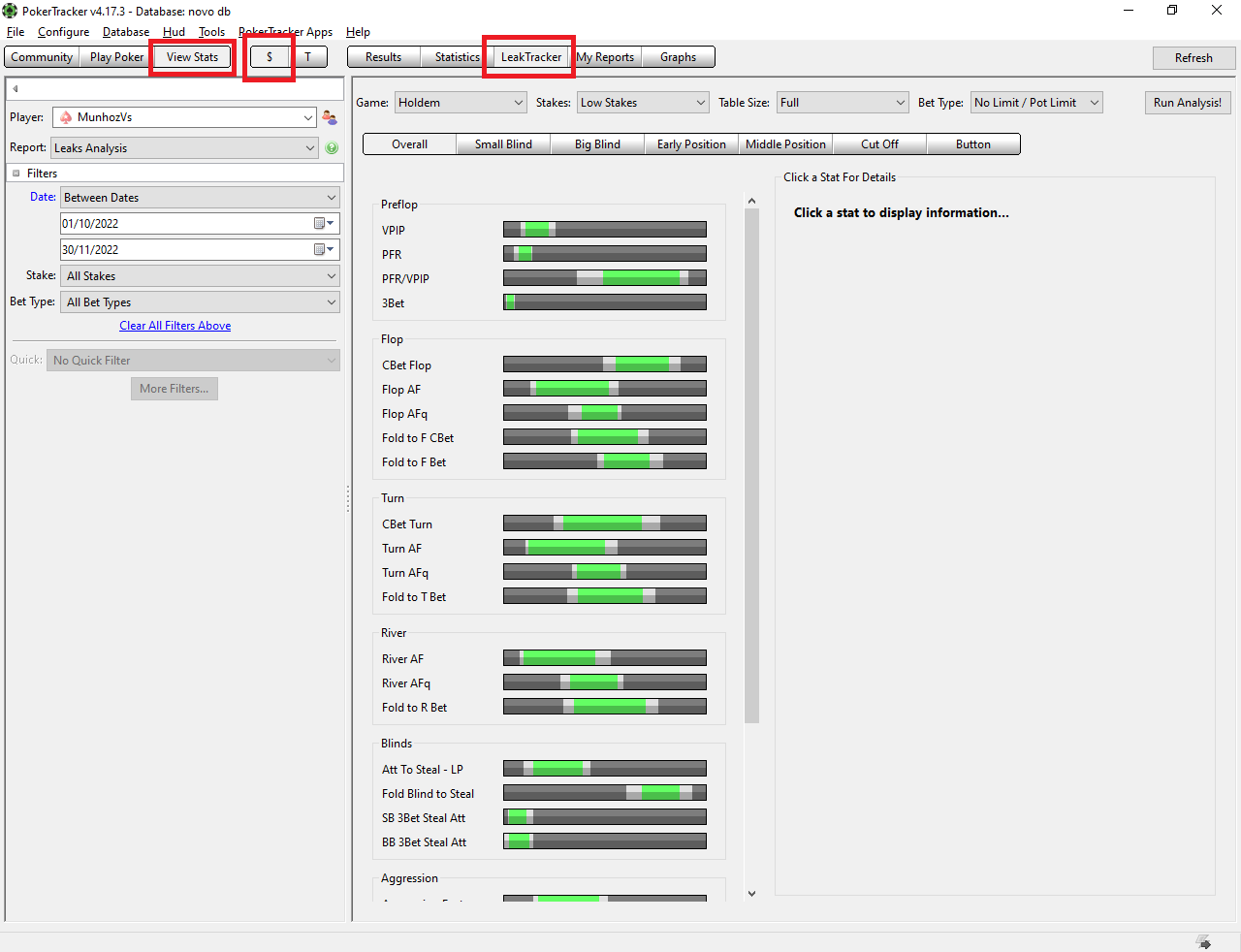Click the Refresh button
Image resolution: width=1241 pixels, height=952 pixels.
pos(1193,58)
